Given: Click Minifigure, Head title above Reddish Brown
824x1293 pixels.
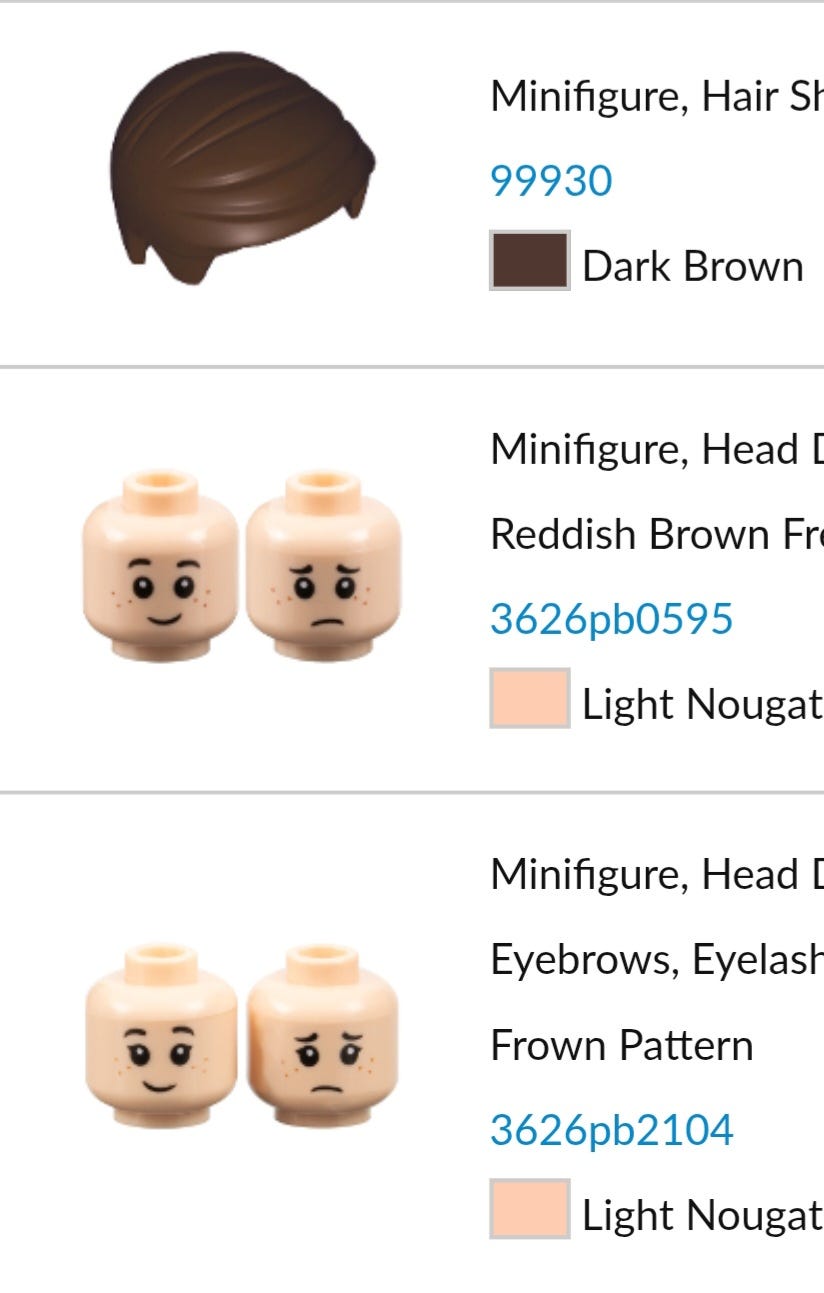Looking at the screenshot, I should [x=657, y=451].
